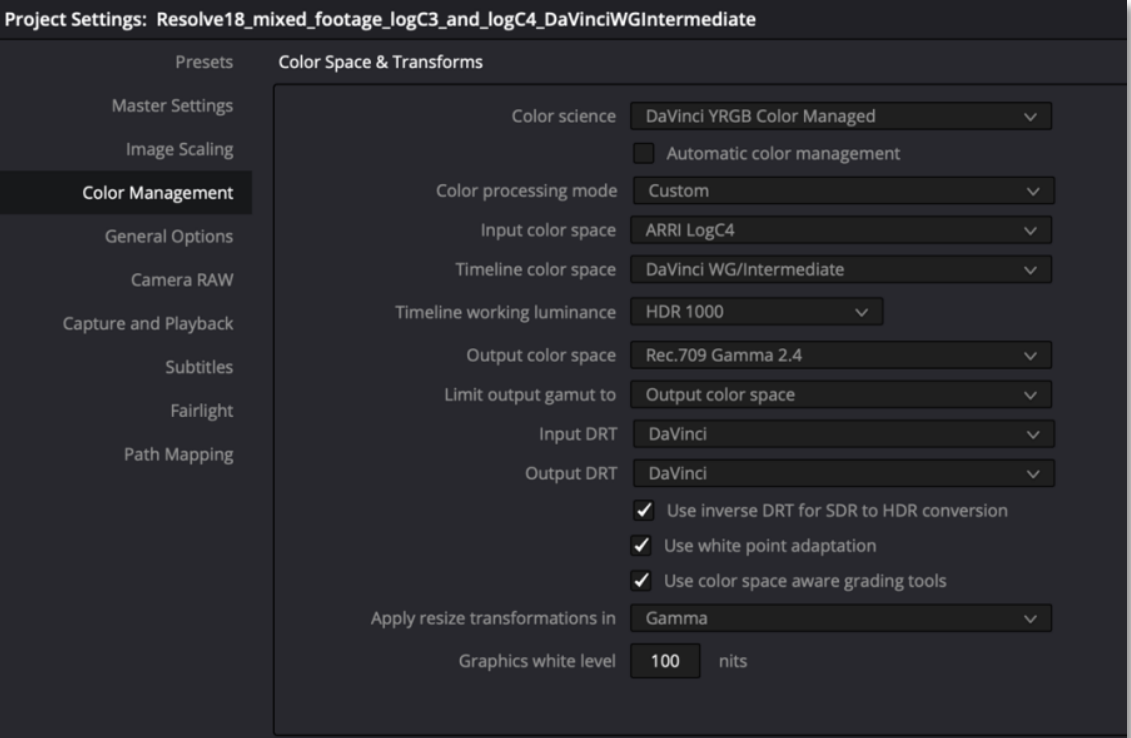Switch to the Camera RAW settings
This screenshot has height=738, width=1131.
pos(182,280)
